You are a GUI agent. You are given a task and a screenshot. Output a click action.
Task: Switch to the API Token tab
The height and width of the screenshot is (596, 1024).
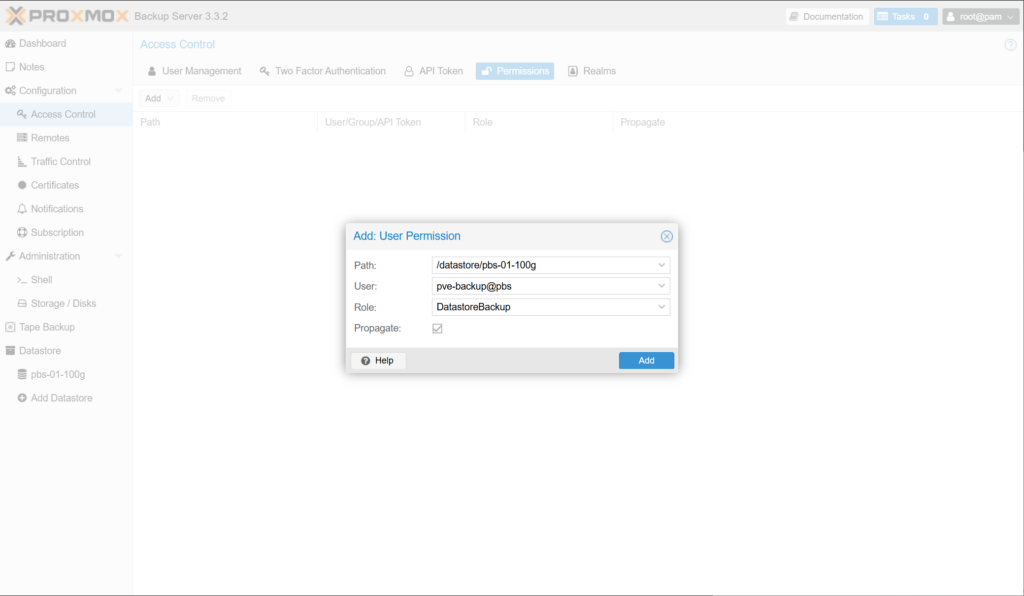tap(433, 71)
